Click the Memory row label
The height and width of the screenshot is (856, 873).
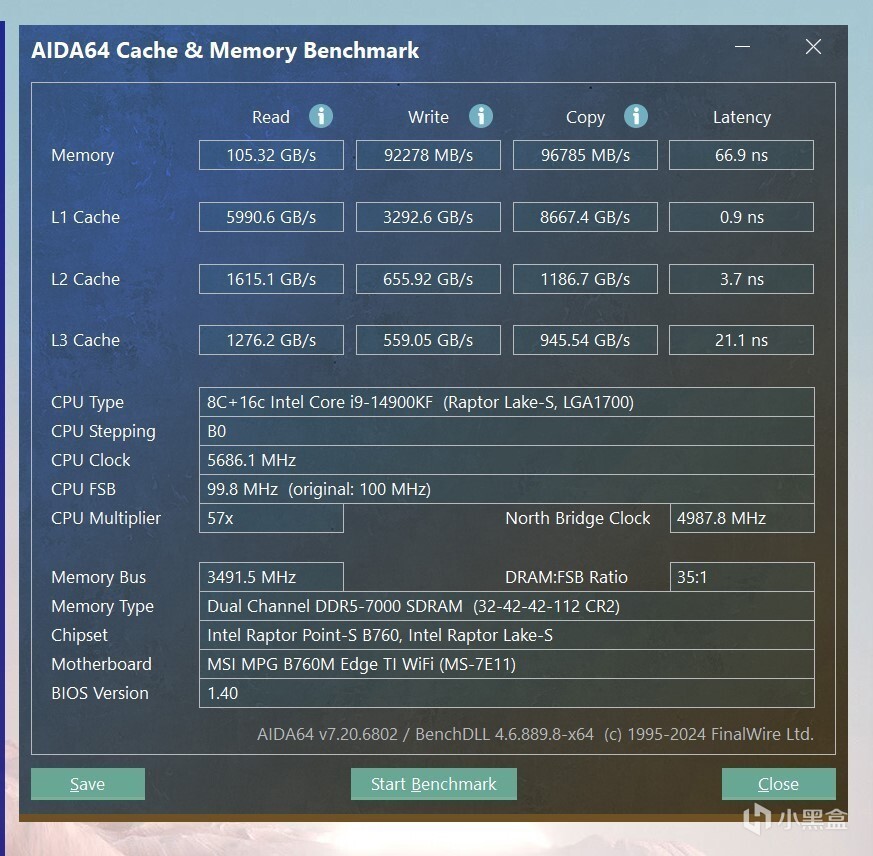coord(82,155)
